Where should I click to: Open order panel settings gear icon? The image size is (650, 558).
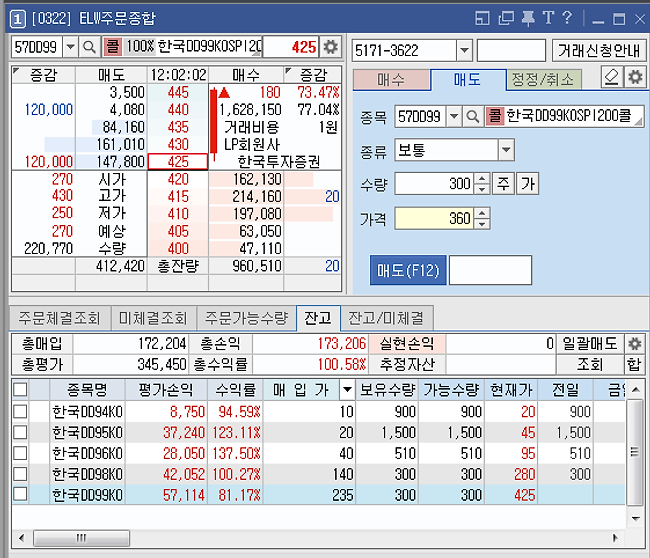coord(635,77)
